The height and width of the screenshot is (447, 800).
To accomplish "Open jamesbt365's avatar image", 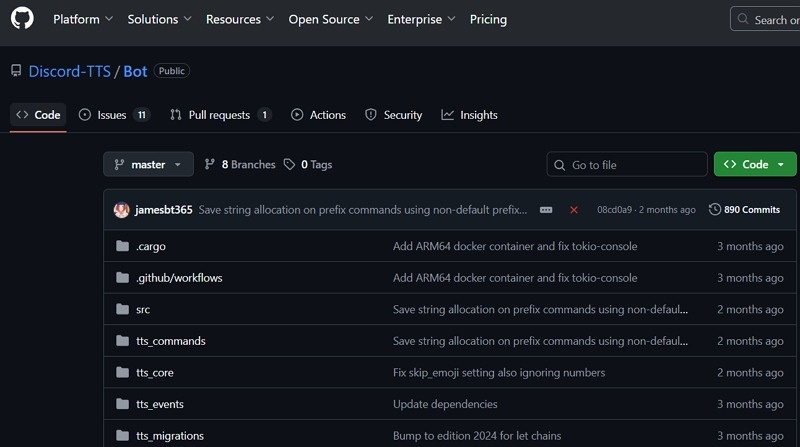I will 121,210.
